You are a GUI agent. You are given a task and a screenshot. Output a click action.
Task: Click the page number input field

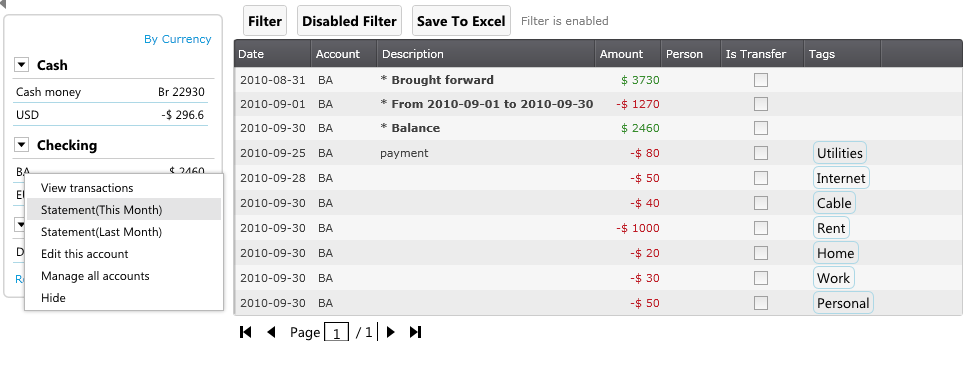(x=336, y=333)
